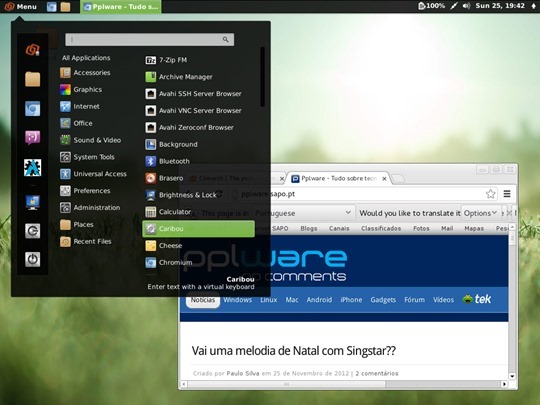Close the Pplware browser tab
Viewport: 540px width, 405px height.
click(x=384, y=178)
